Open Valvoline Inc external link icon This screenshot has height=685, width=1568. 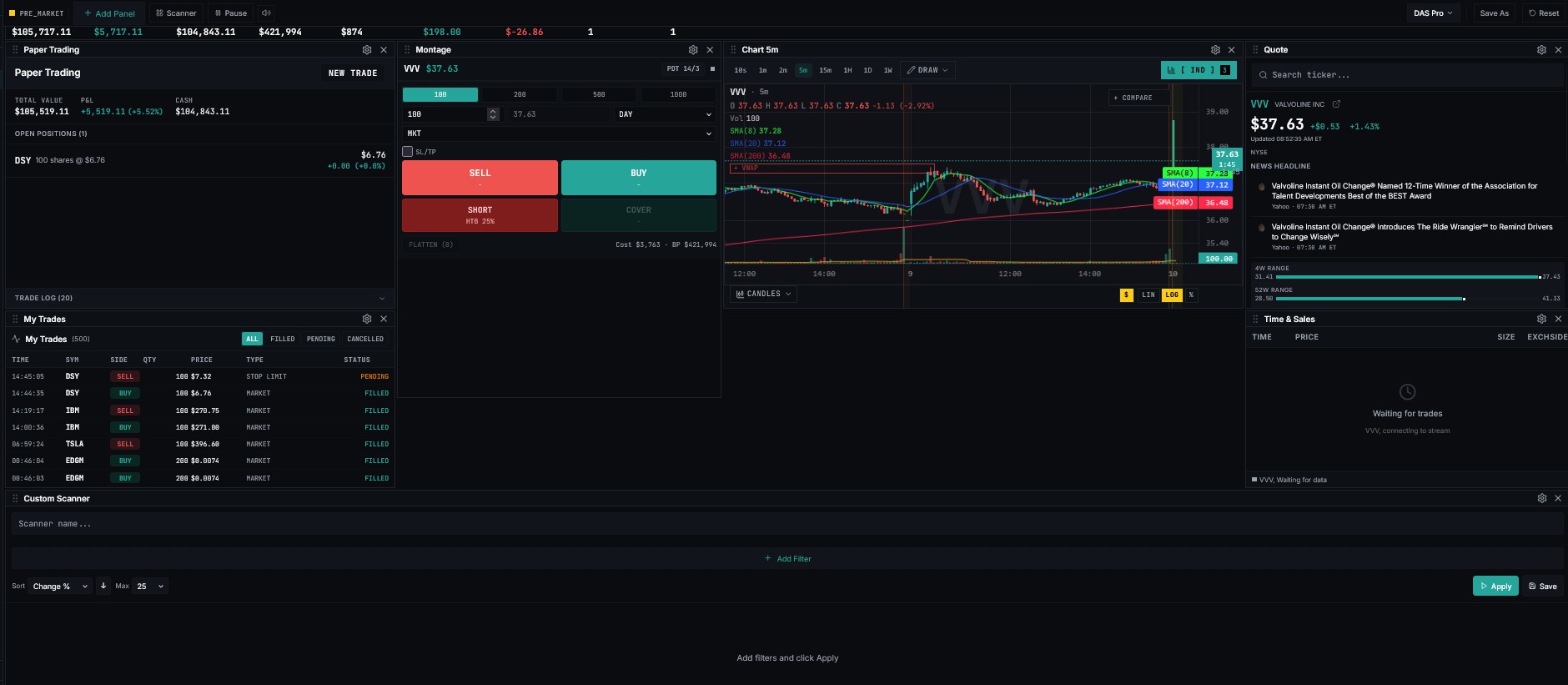[1336, 104]
